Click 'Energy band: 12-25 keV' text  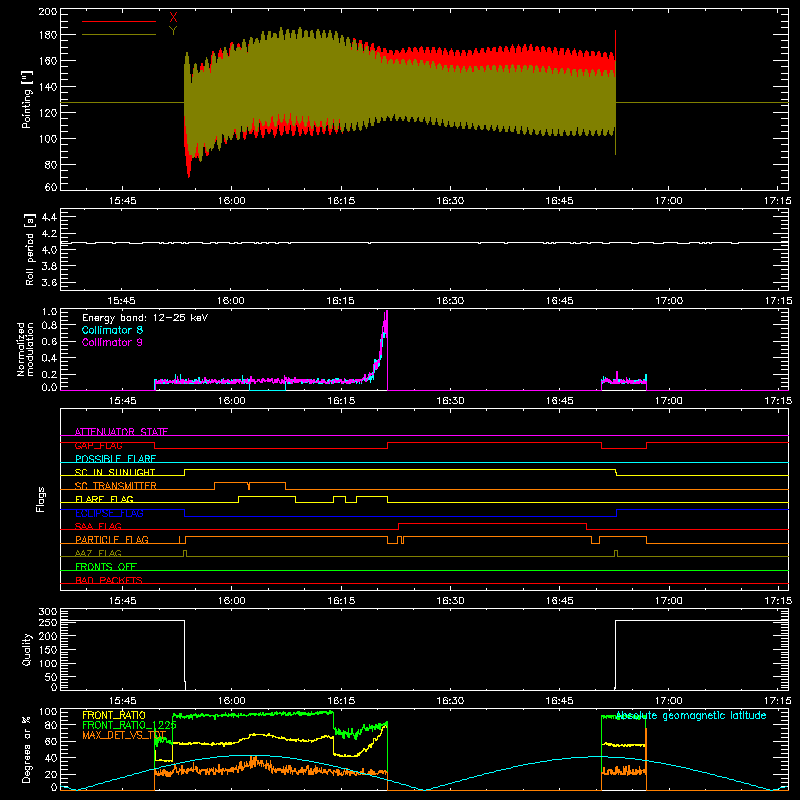(x=145, y=318)
